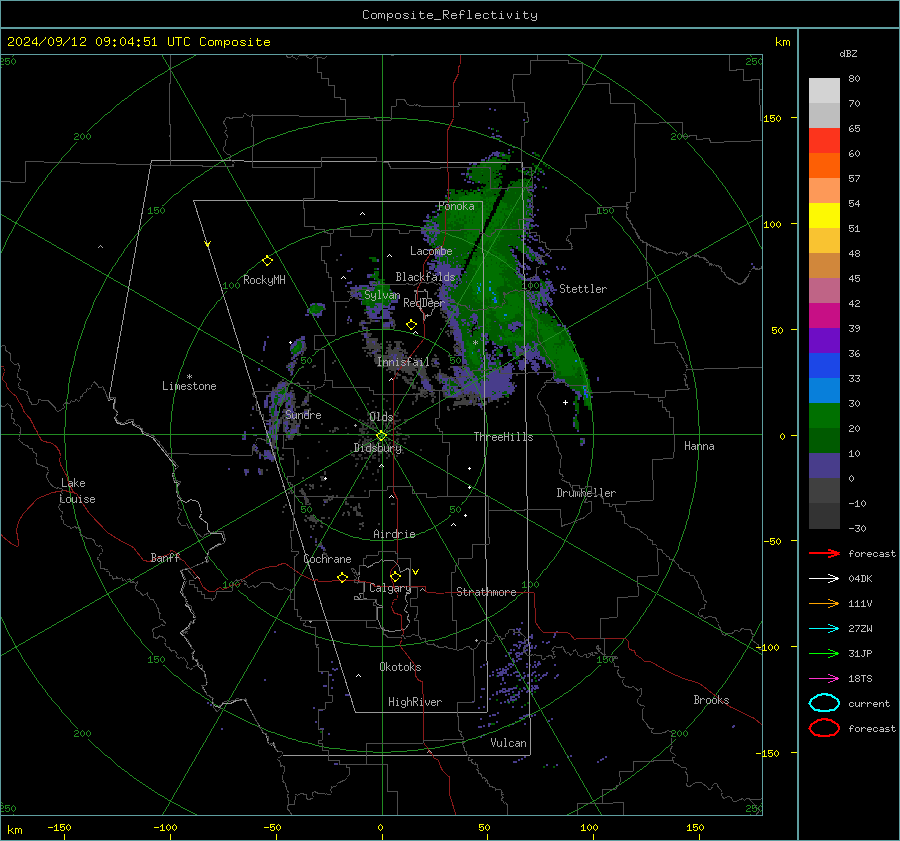Image resolution: width=900 pixels, height=841 pixels.
Task: Click the Lacombe city label
Action: tap(431, 251)
